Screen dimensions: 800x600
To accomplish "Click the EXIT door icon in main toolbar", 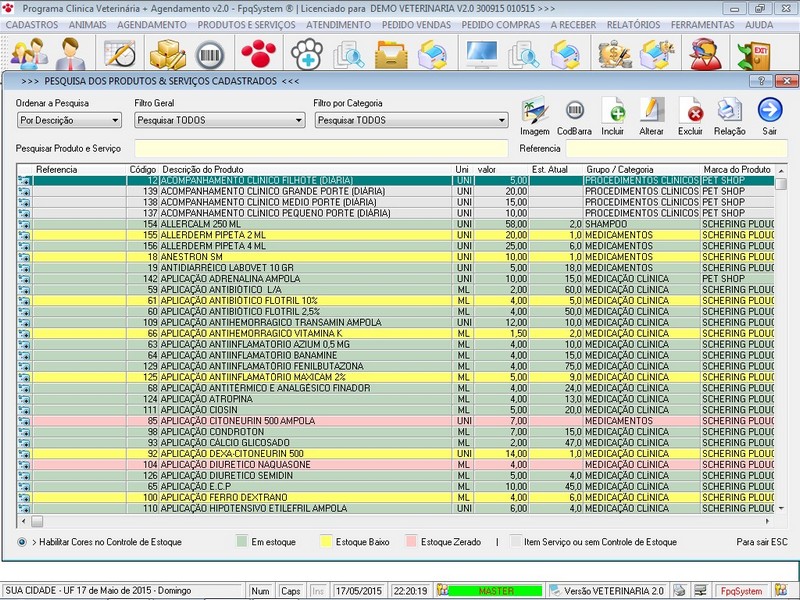I will 752,54.
